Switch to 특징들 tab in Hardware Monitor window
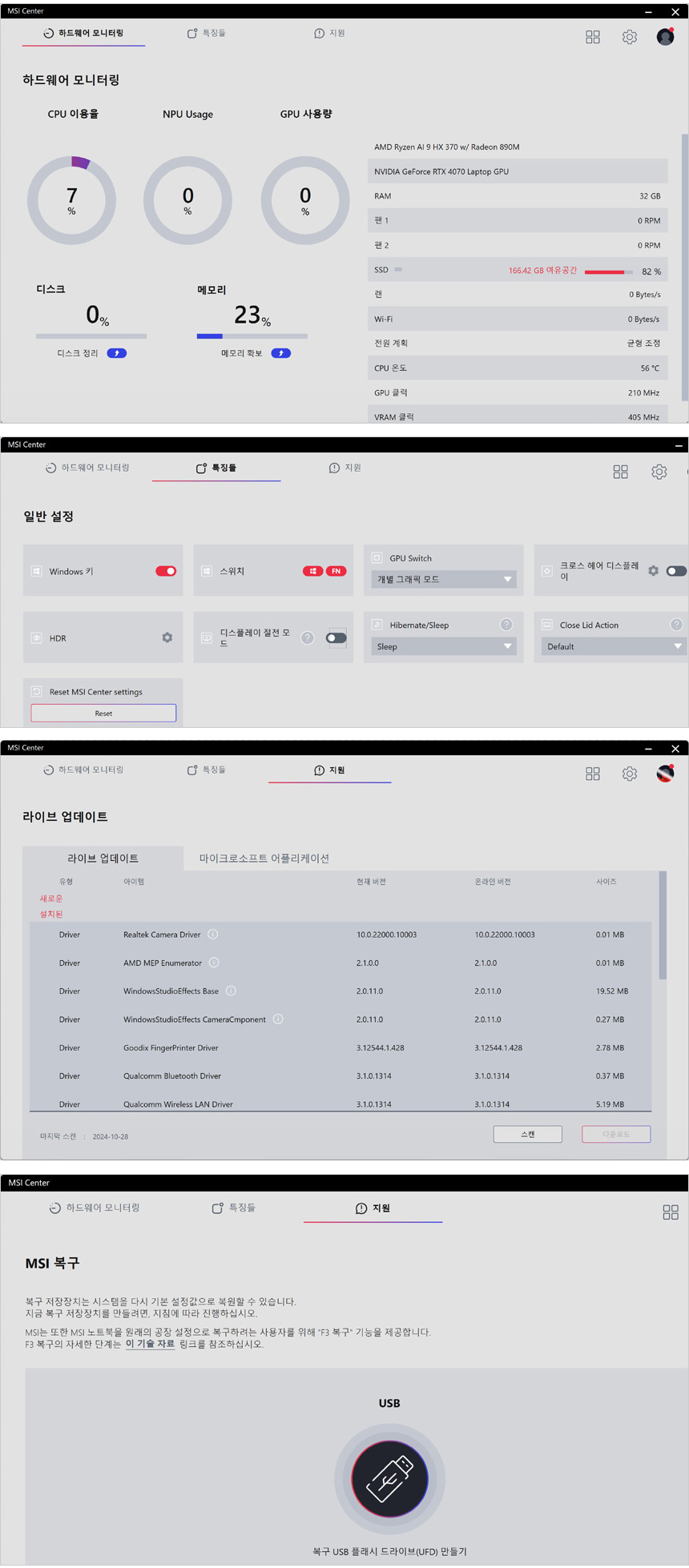 (207, 34)
